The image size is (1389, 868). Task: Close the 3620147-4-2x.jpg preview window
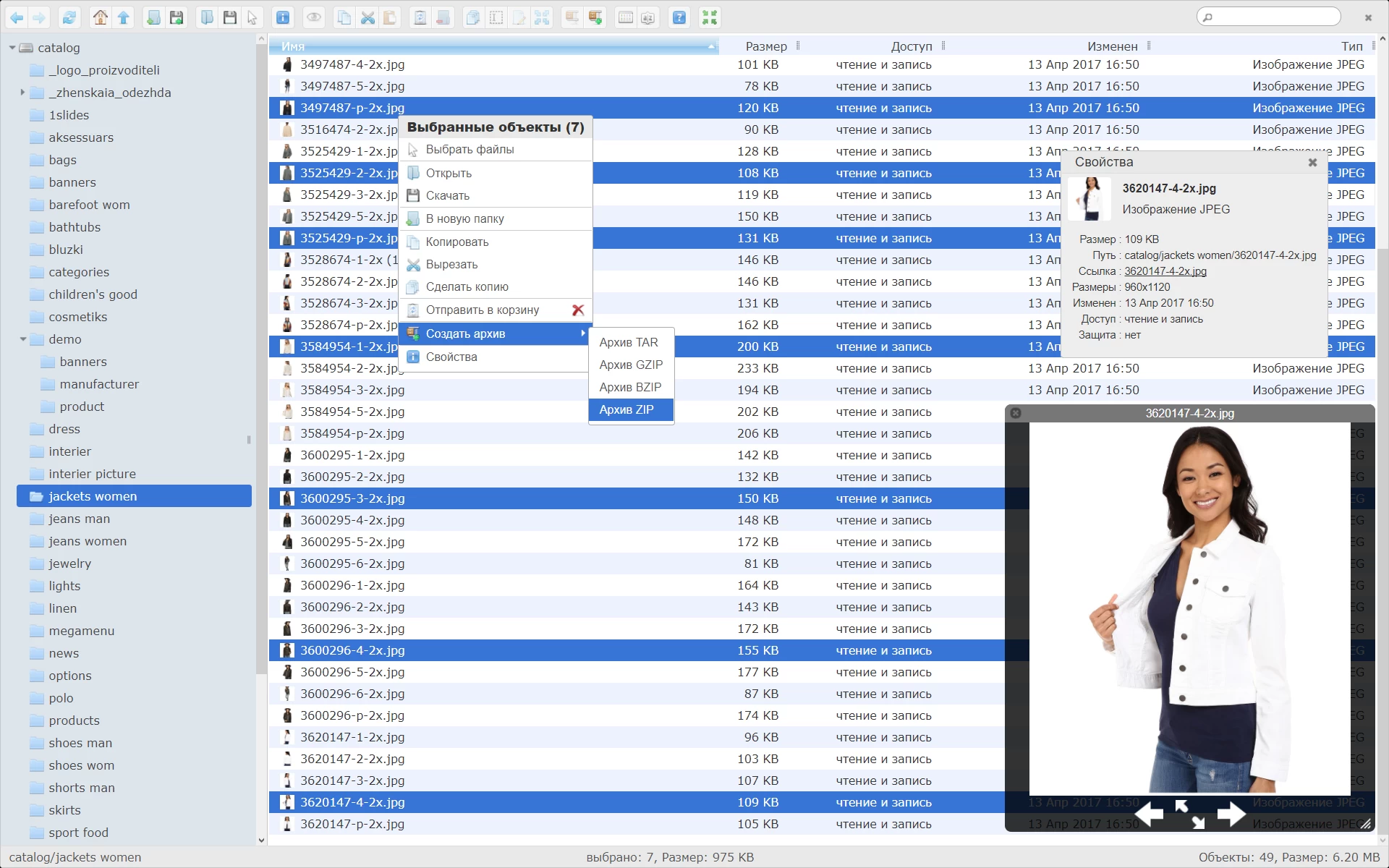[1016, 413]
